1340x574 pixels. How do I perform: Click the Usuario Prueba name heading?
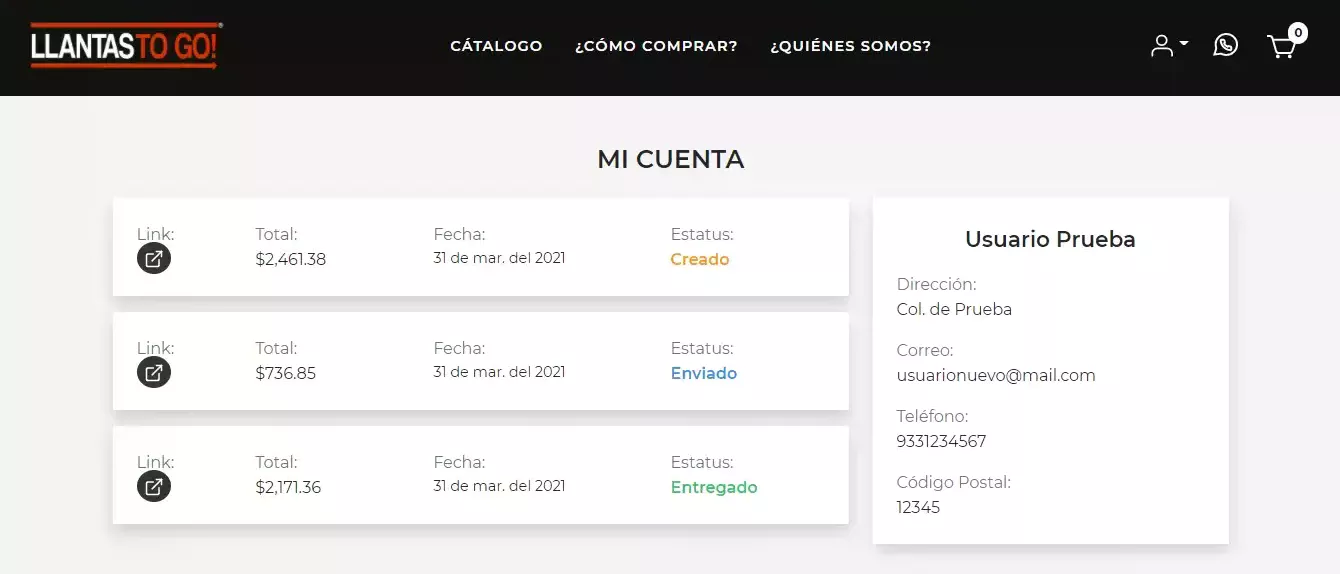click(1050, 240)
